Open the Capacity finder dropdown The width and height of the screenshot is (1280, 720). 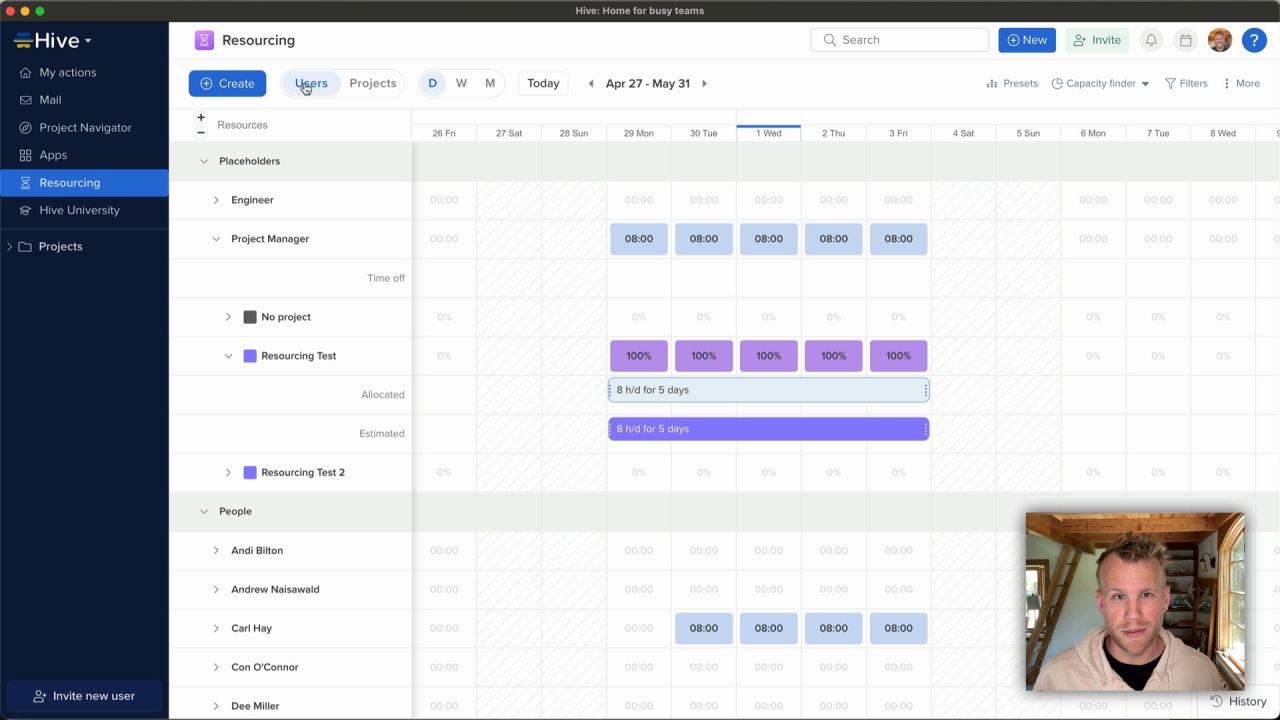pyautogui.click(x=1100, y=83)
